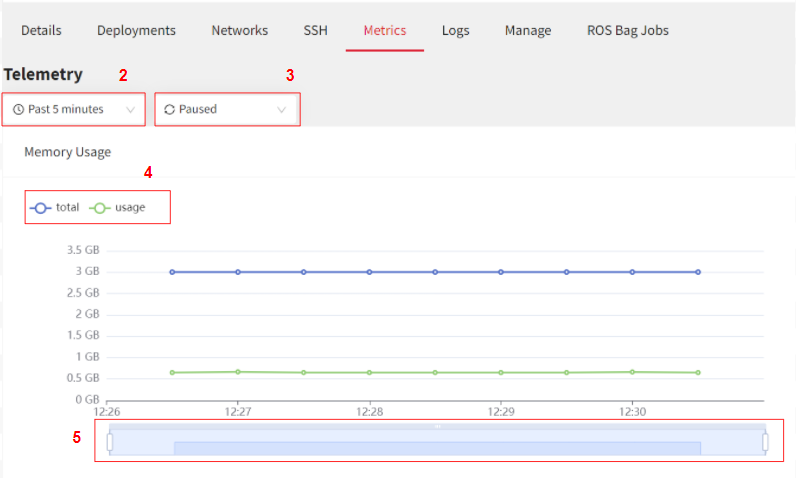Open the ROS Bag Jobs tab

click(628, 30)
